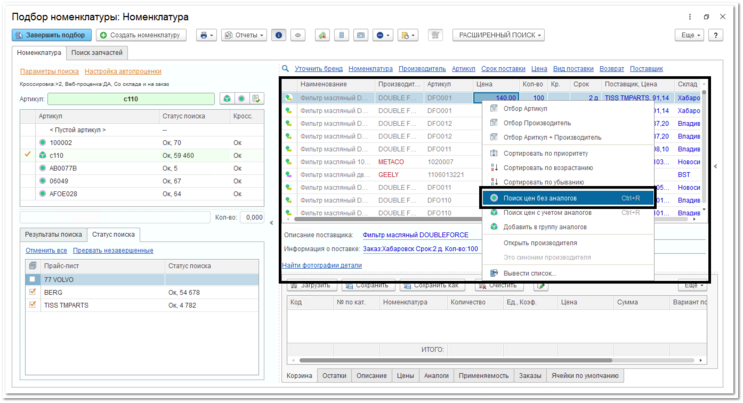Select Поиск цен без аналогов menu item
Viewport: 743px width, 403px height.
tap(540, 198)
